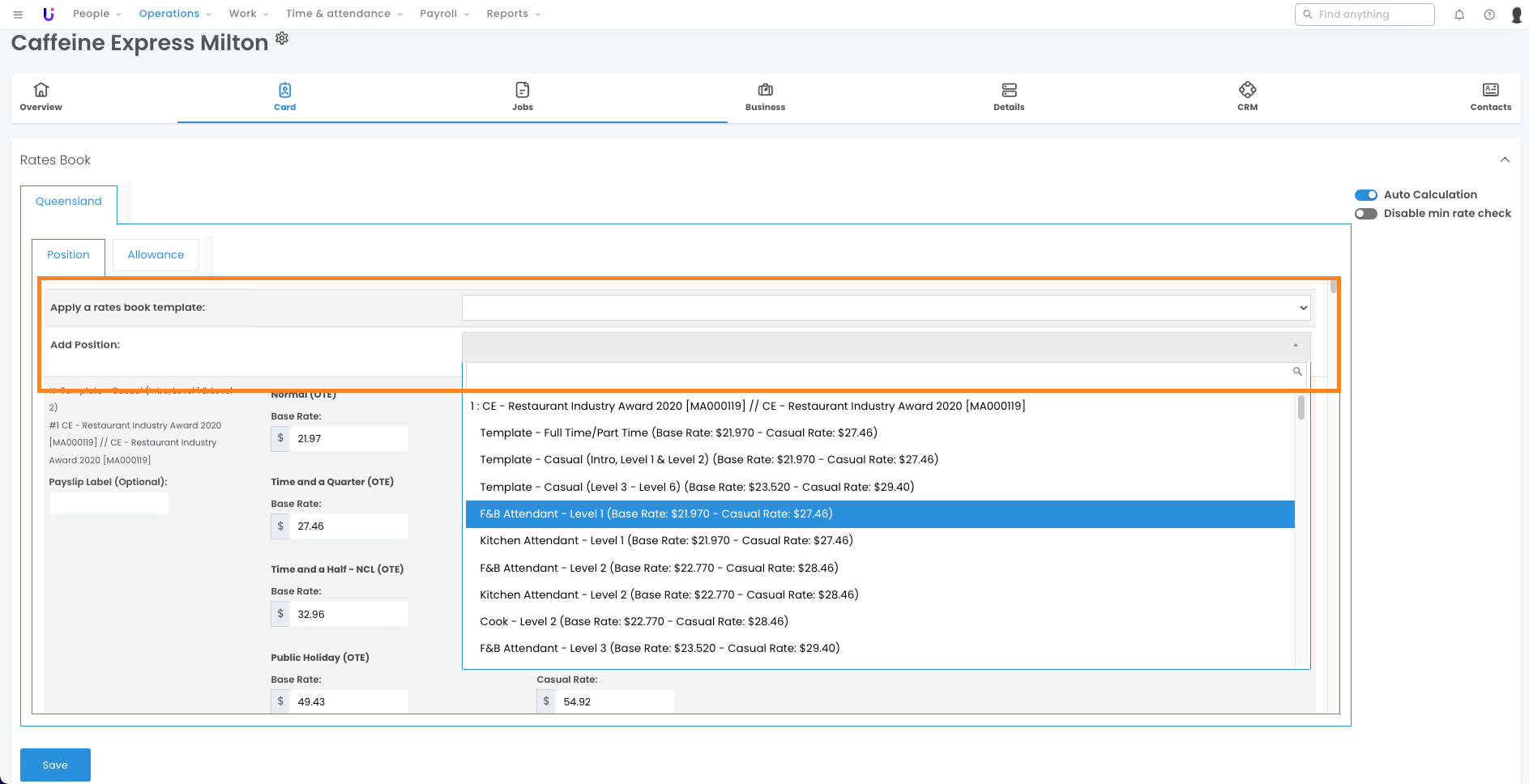
Task: Open the CRM section icon
Action: (1247, 90)
